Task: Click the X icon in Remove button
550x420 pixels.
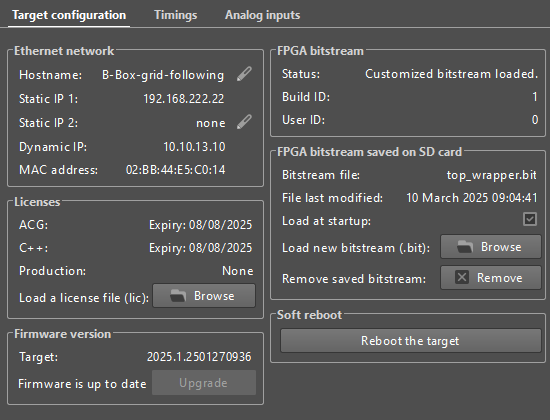Action: 462,278
